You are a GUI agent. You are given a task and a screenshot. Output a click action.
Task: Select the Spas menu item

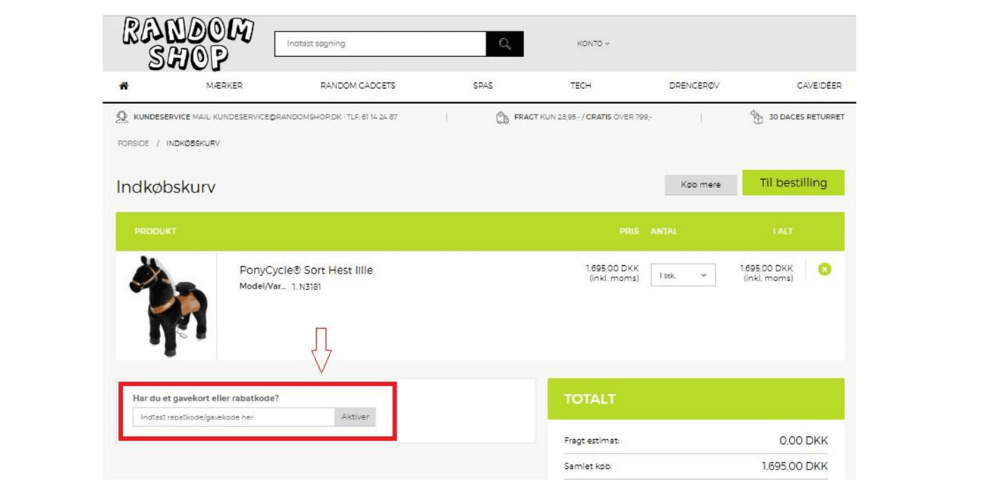(x=482, y=86)
